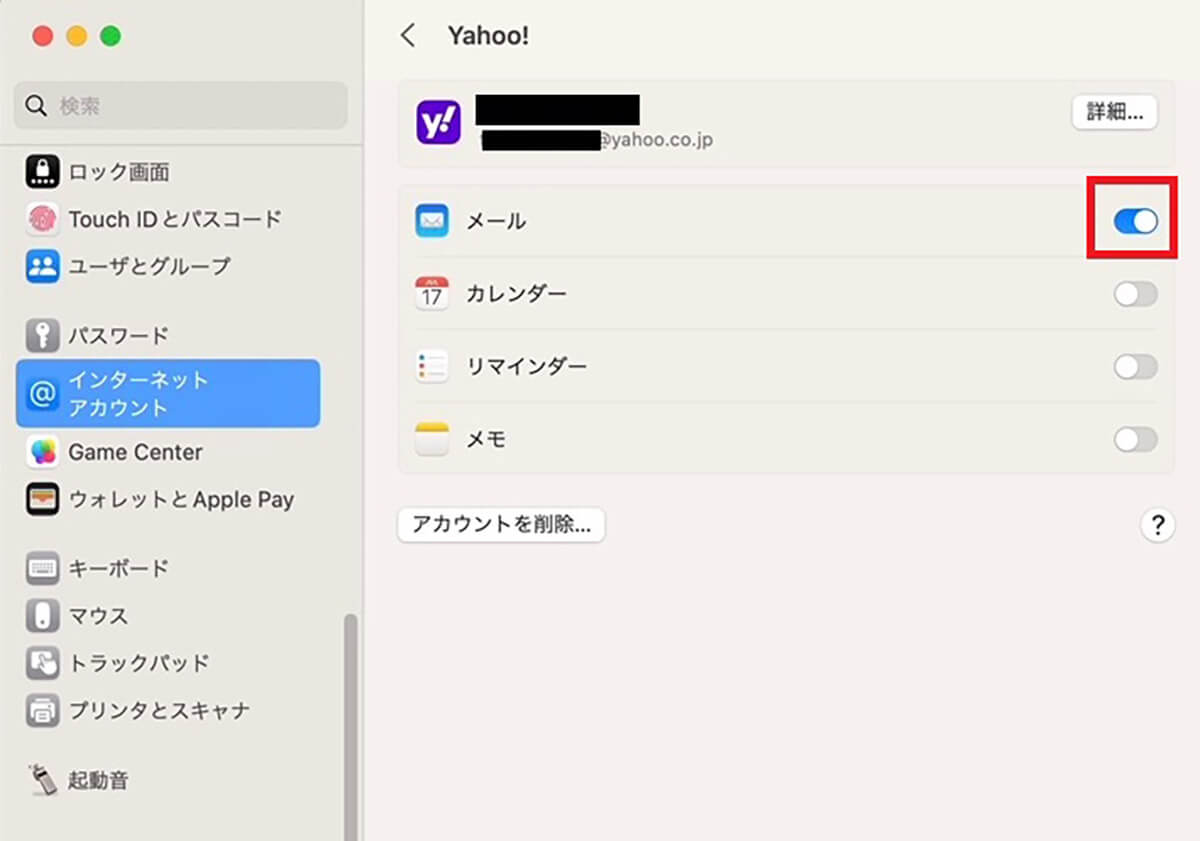Click the Keyboard (キーボード) icon
This screenshot has height=841, width=1200.
42,568
